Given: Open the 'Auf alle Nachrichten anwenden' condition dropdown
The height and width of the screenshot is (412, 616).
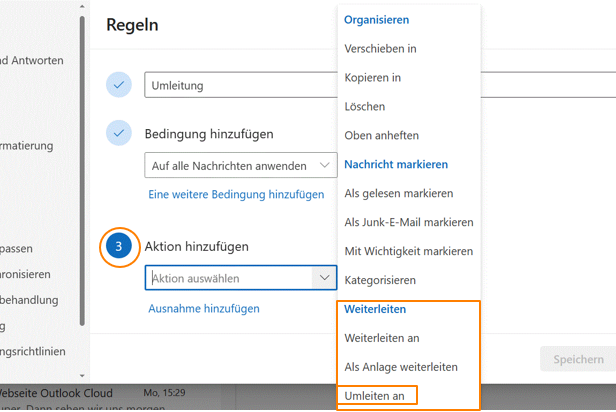Looking at the screenshot, I should coord(241,165).
